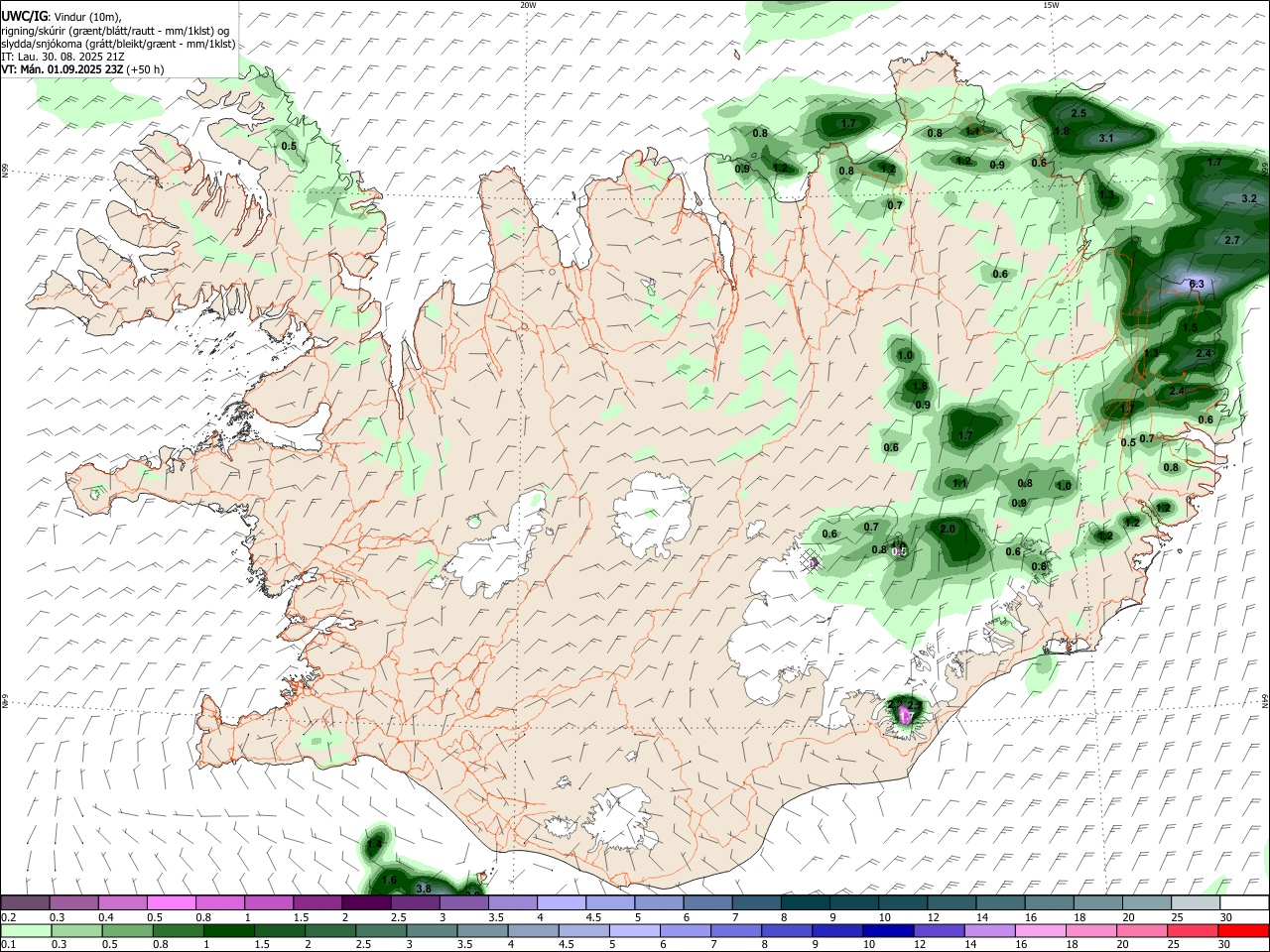Click the pale green 0.1 swatch in the rain scale
Image resolution: width=1270 pixels, height=952 pixels.
tap(25, 930)
